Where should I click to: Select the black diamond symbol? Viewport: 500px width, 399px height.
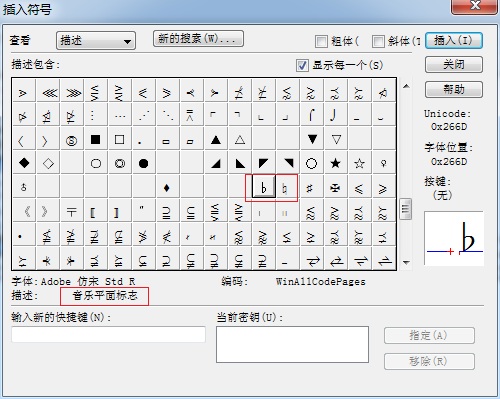pyautogui.click(x=24, y=163)
